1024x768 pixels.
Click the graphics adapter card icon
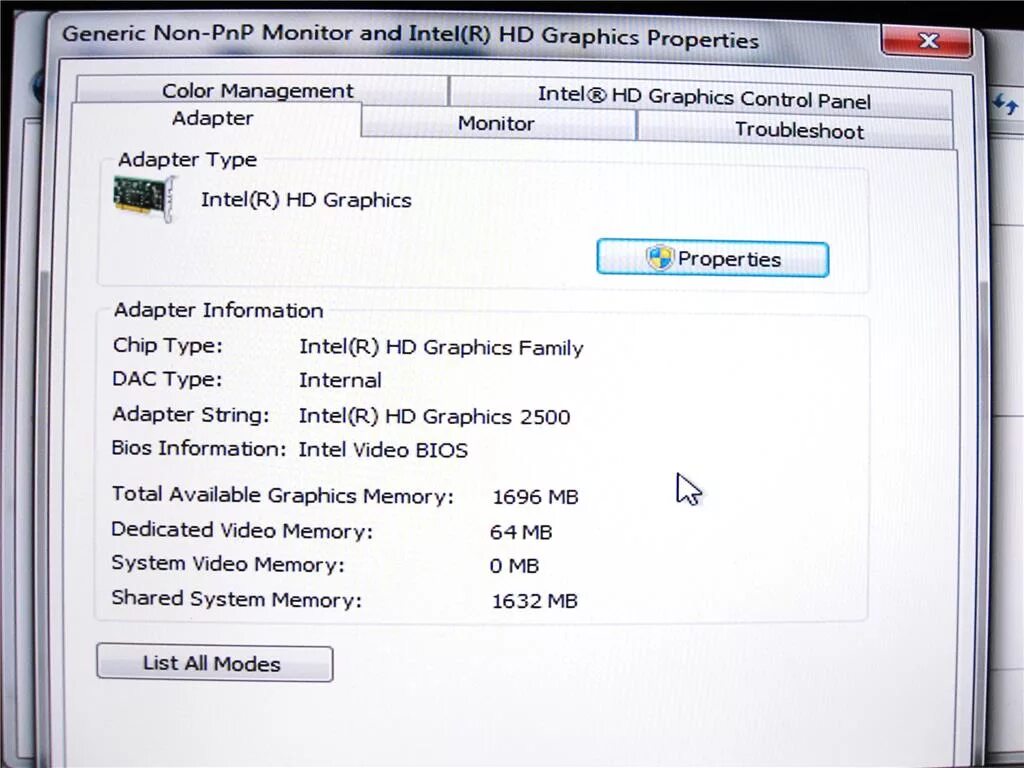pyautogui.click(x=144, y=199)
